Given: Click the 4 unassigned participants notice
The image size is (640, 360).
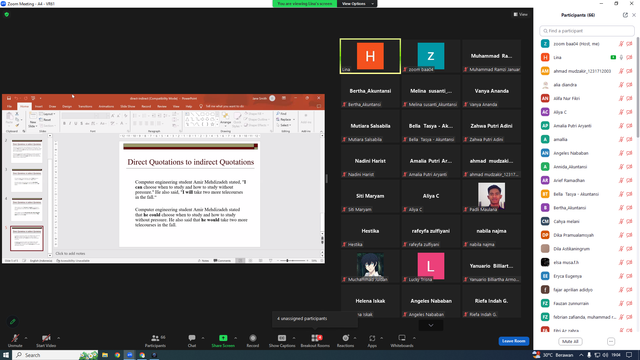Looking at the screenshot, I should tap(315, 319).
